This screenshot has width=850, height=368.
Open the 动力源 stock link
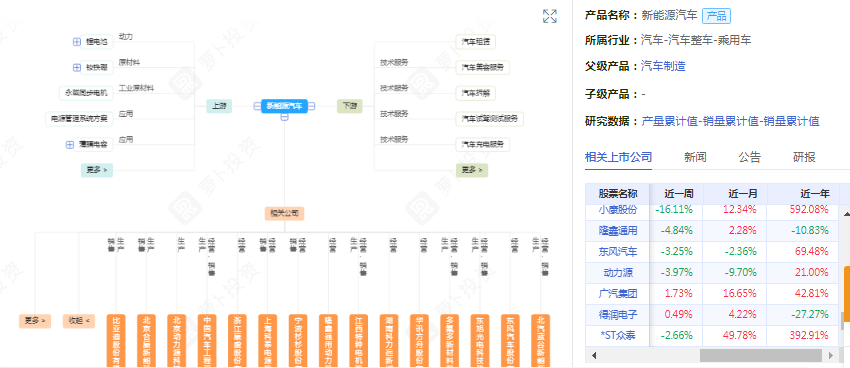pos(618,273)
